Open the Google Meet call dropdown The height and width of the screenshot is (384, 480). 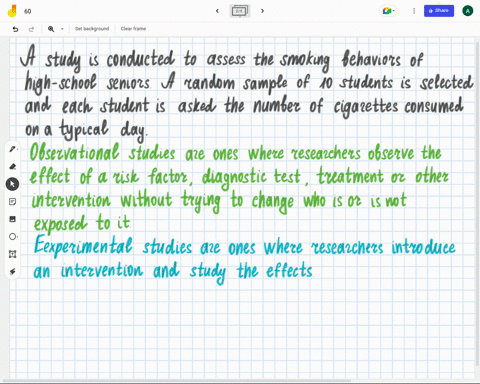(388, 11)
